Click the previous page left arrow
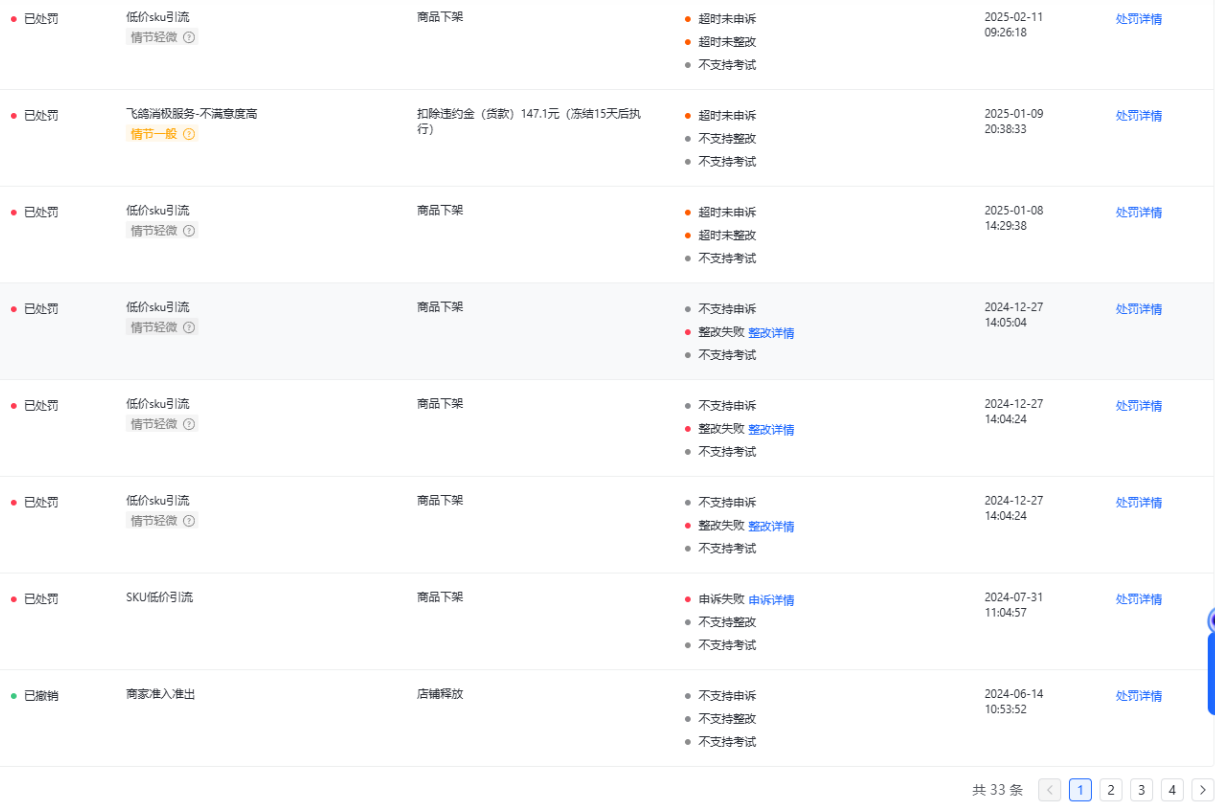The height and width of the screenshot is (804, 1215). 1049,790
